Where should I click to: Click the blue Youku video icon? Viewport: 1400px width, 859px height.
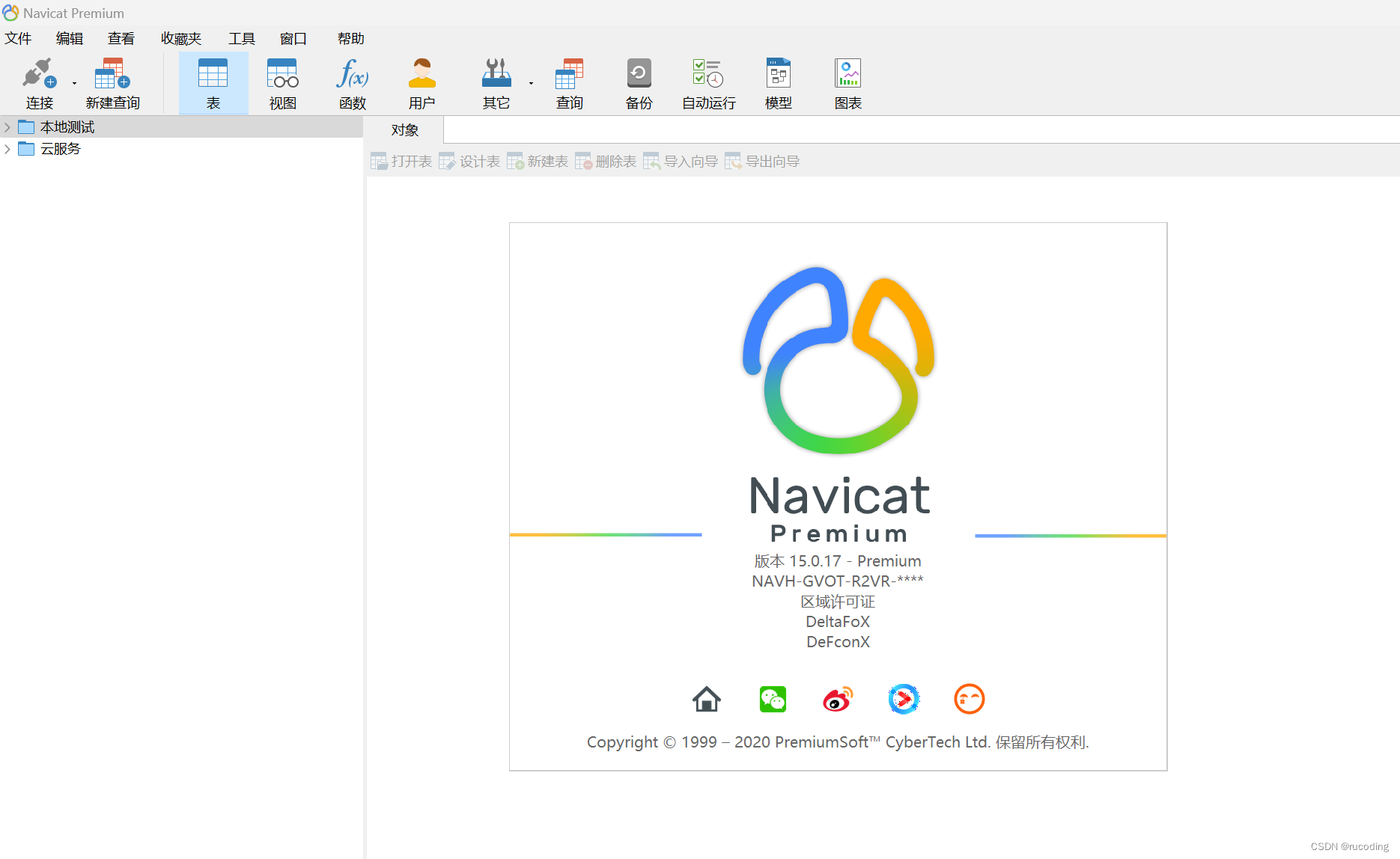pyautogui.click(x=904, y=699)
